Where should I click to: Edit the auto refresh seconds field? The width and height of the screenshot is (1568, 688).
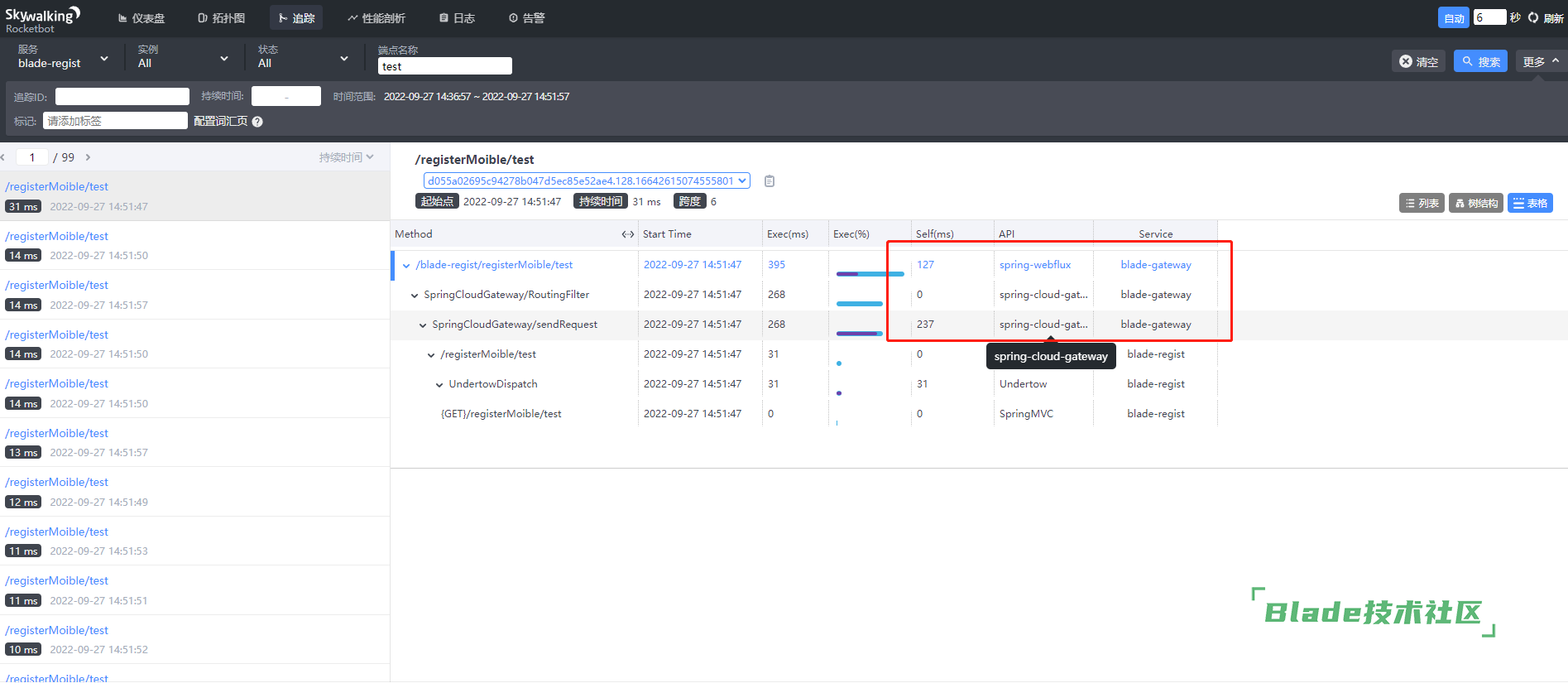tap(1489, 17)
